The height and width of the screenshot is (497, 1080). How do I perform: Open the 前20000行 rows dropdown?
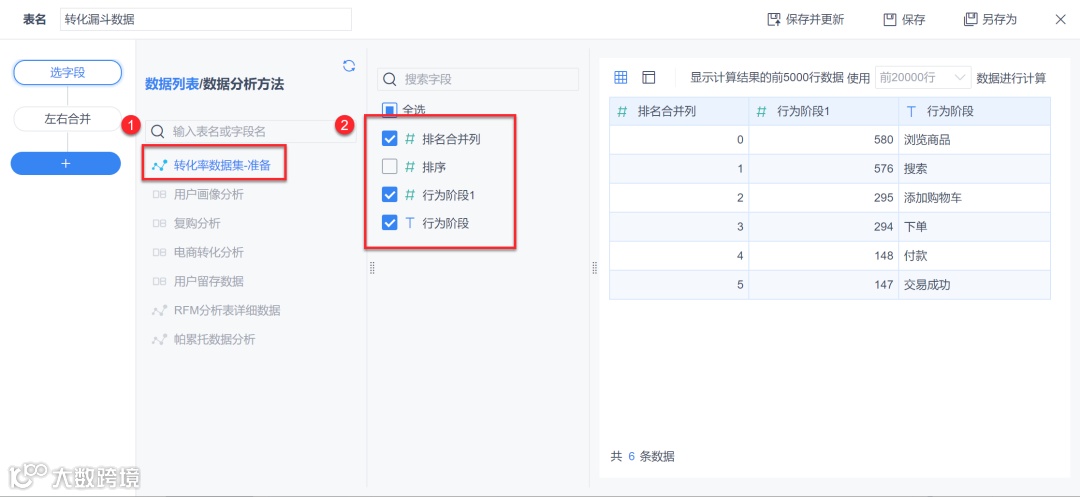[922, 78]
